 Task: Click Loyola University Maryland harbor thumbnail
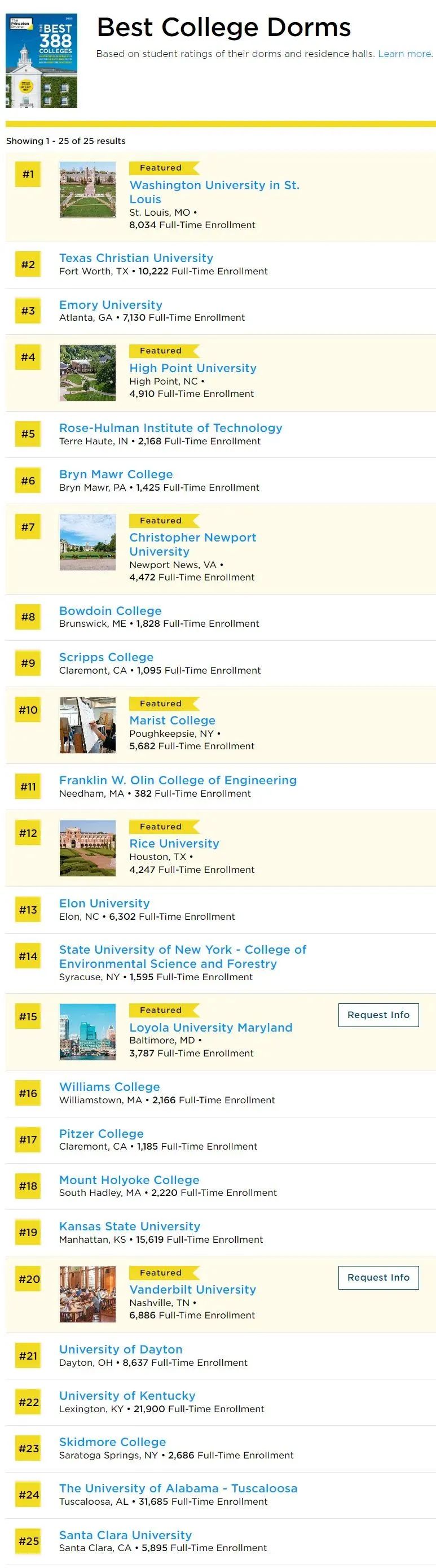point(87,1031)
